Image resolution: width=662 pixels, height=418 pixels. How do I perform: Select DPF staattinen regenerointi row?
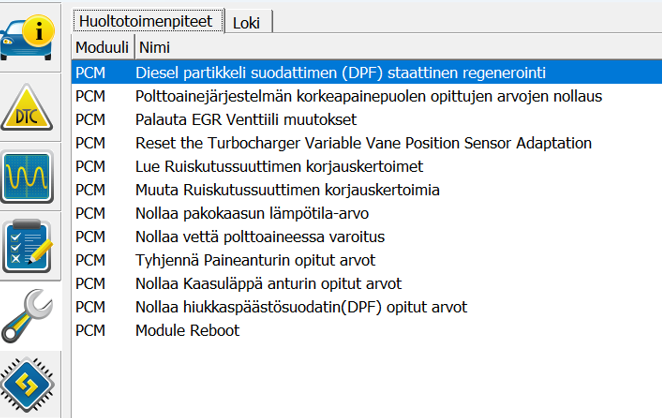pos(340,73)
